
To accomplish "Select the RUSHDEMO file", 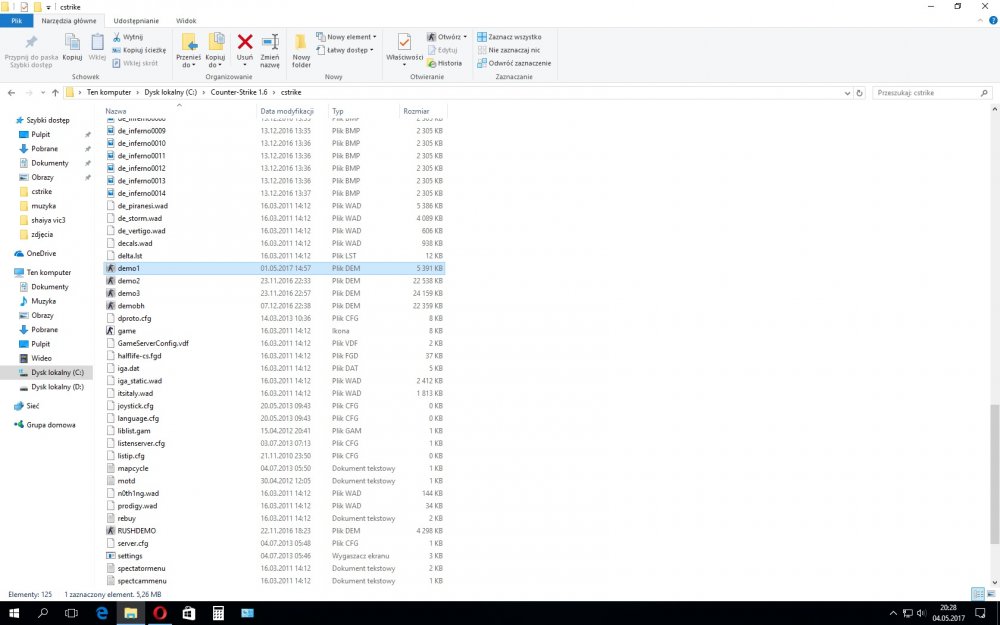I will coord(274,531).
